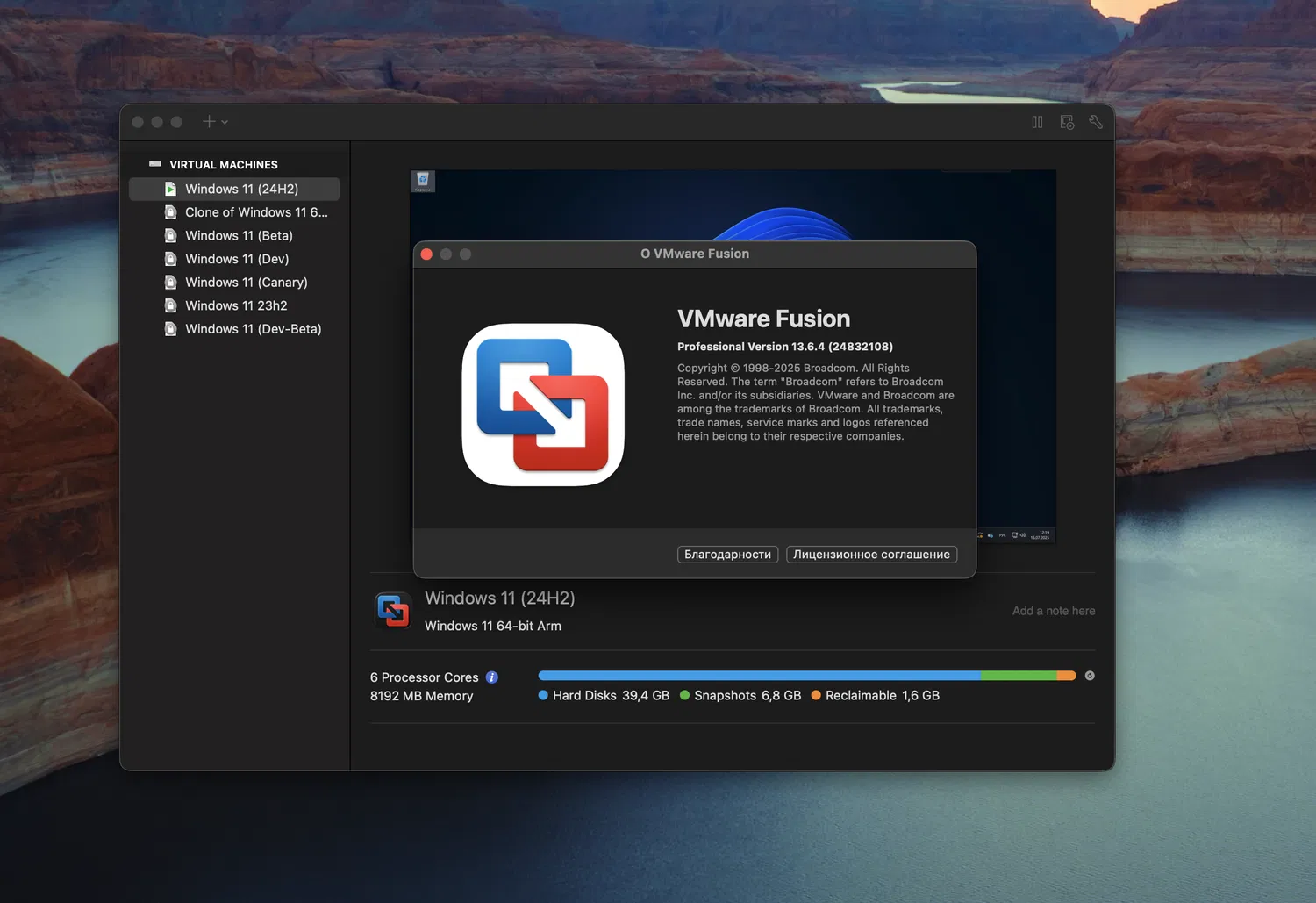
Task: Choose the Windows 11 23h2 machine
Action: pos(234,305)
